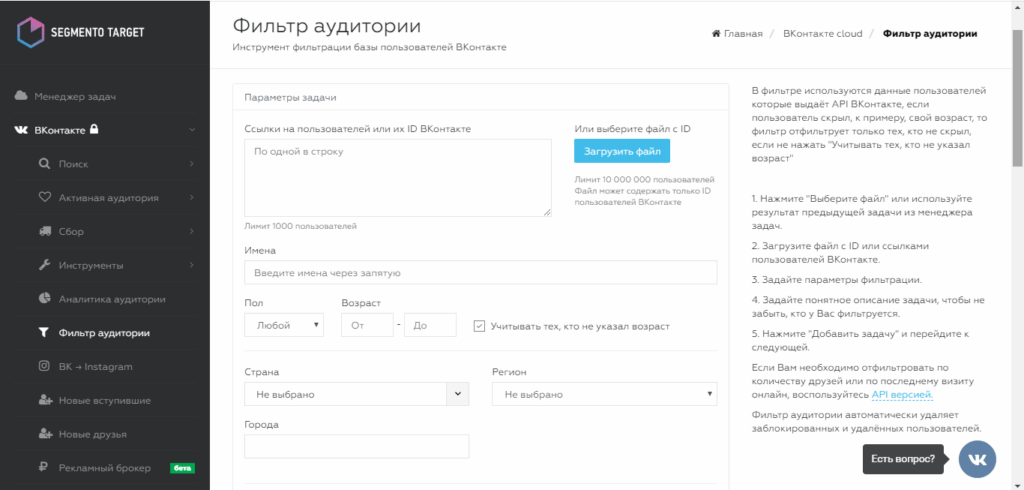
Task: Open the Страна dropdown arrow button
Action: [458, 394]
